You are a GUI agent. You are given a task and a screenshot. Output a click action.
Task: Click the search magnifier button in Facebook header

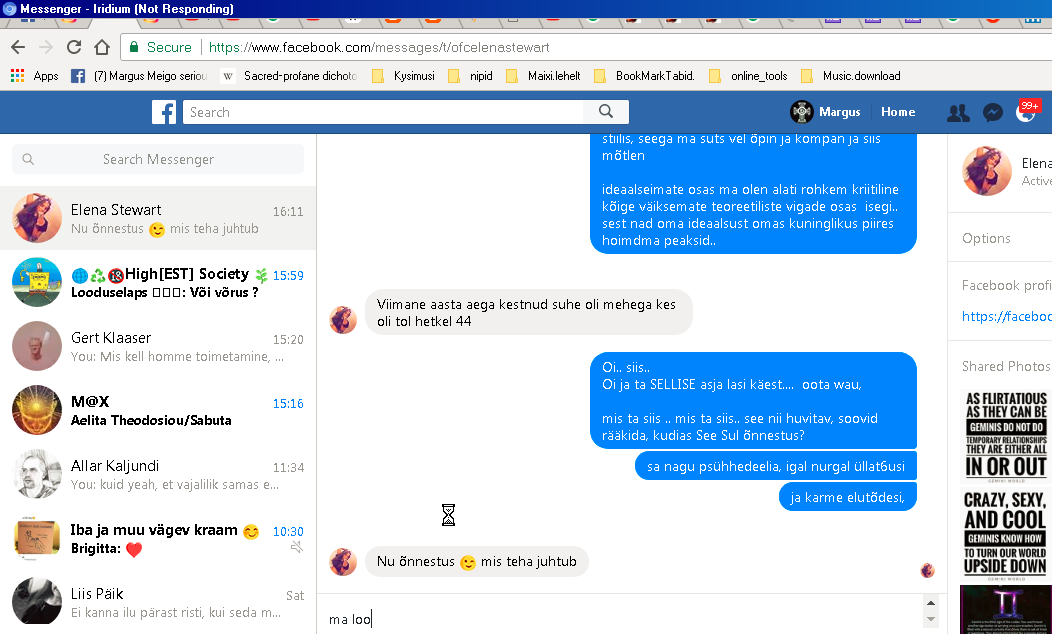pos(606,111)
